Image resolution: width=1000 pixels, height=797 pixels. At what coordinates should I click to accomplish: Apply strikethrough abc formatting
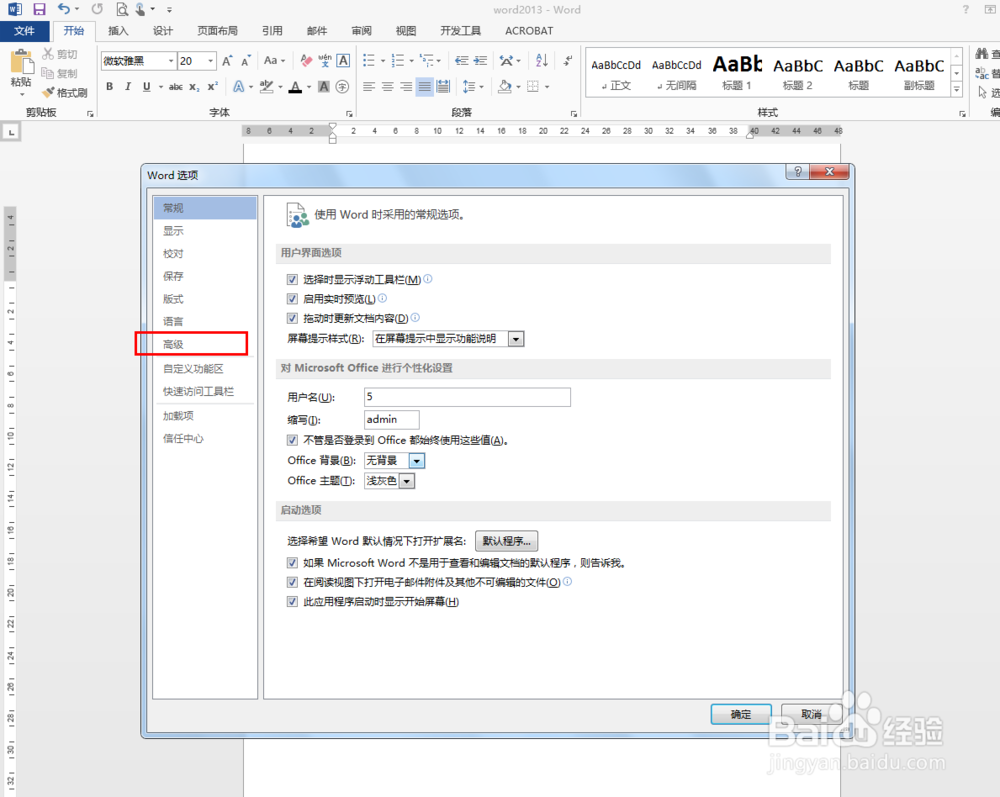(x=176, y=87)
